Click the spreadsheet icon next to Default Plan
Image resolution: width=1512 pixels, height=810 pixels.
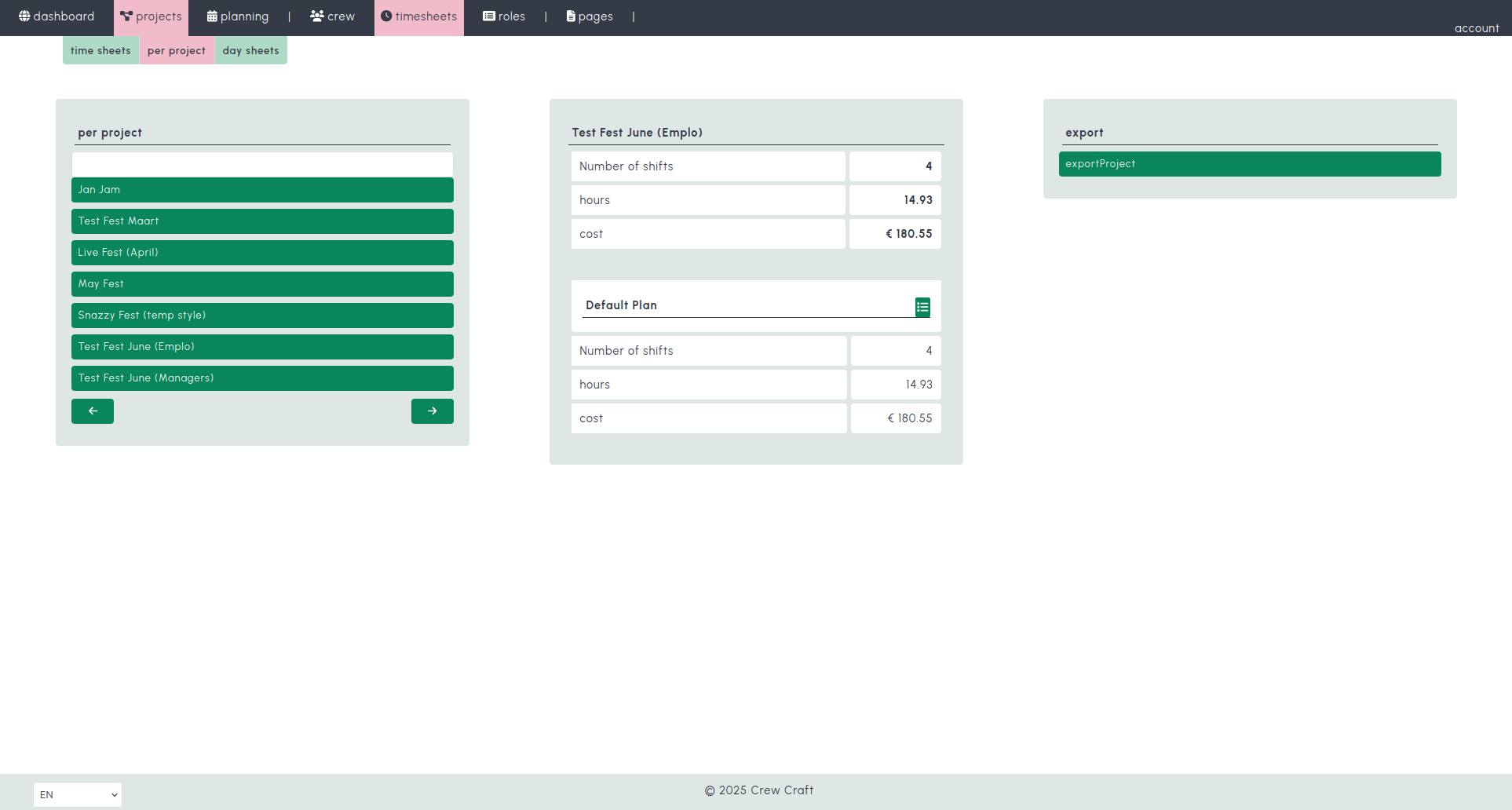tap(922, 306)
